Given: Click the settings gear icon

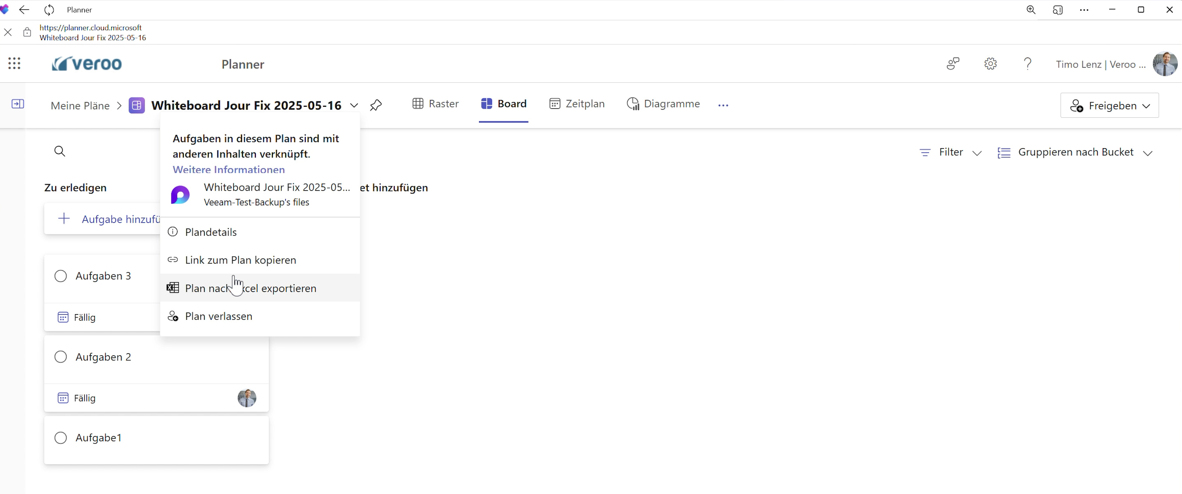Looking at the screenshot, I should 990,64.
